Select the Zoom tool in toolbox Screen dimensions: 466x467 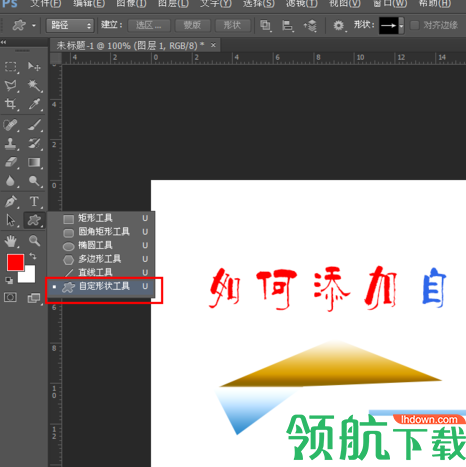pos(34,241)
